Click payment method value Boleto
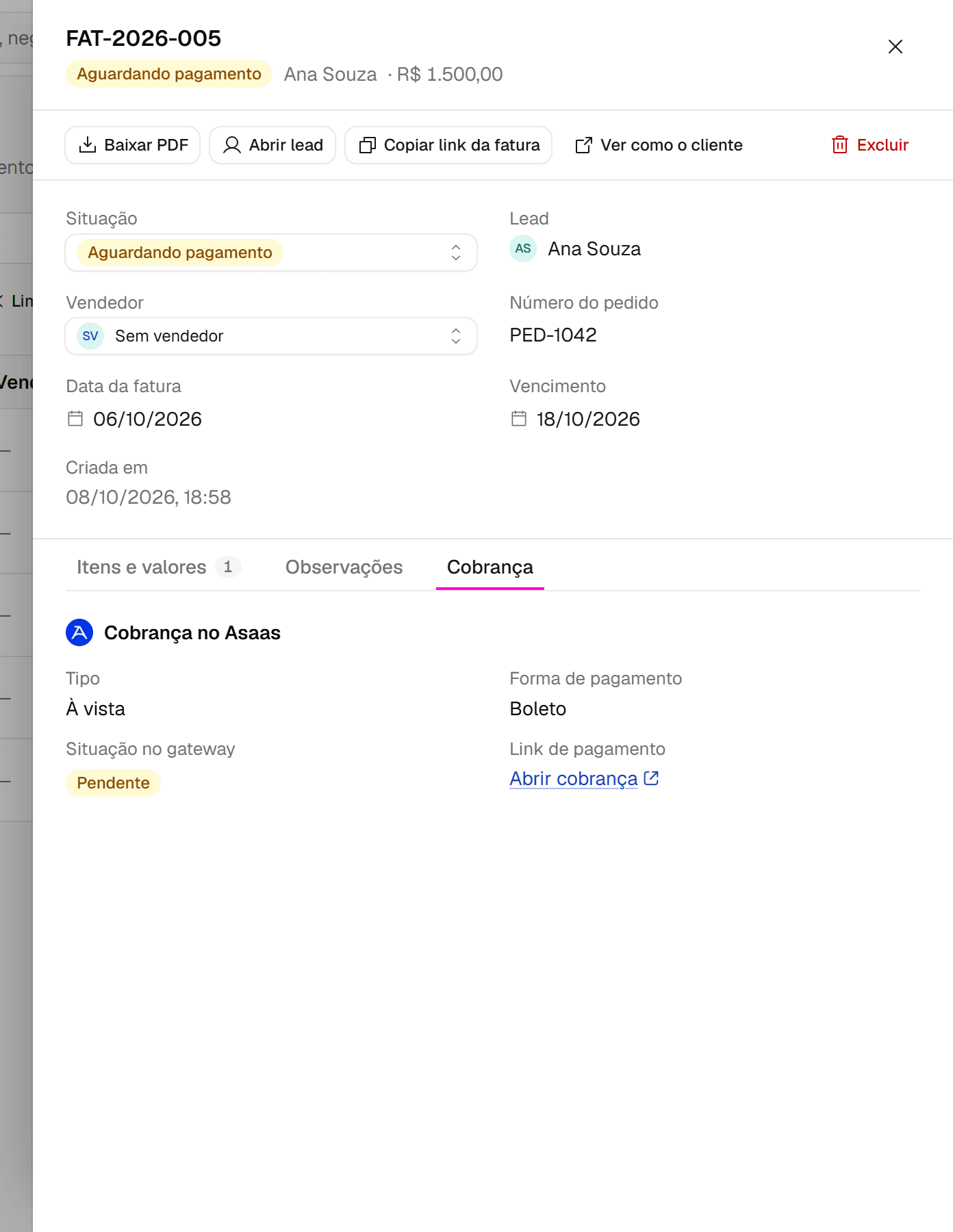The image size is (953, 1232). (x=538, y=708)
